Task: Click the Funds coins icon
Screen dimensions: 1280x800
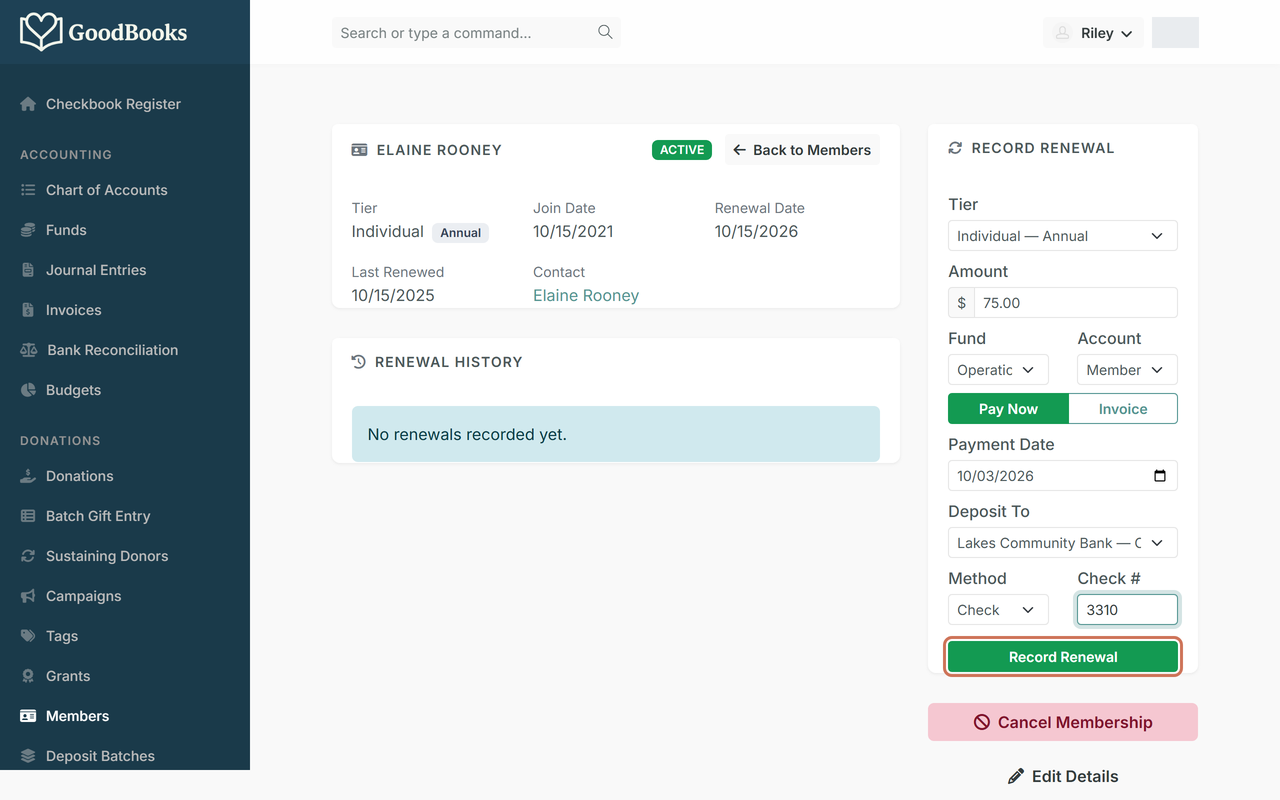Action: (x=28, y=230)
